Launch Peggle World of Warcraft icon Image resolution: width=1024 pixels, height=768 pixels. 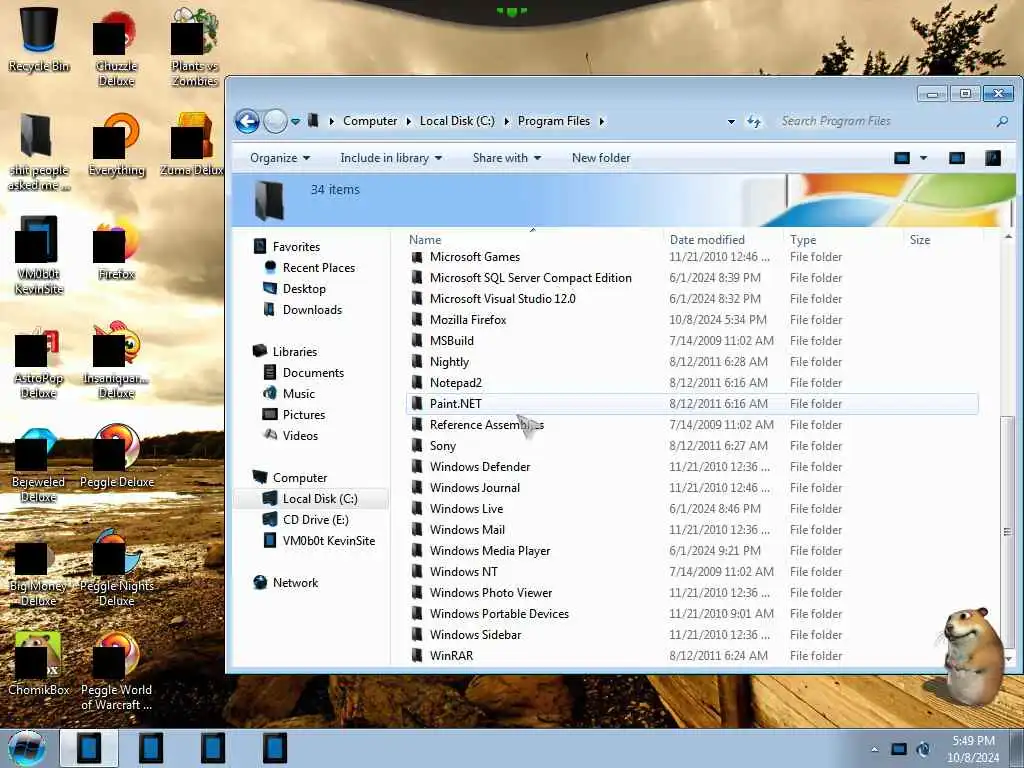coord(116,673)
